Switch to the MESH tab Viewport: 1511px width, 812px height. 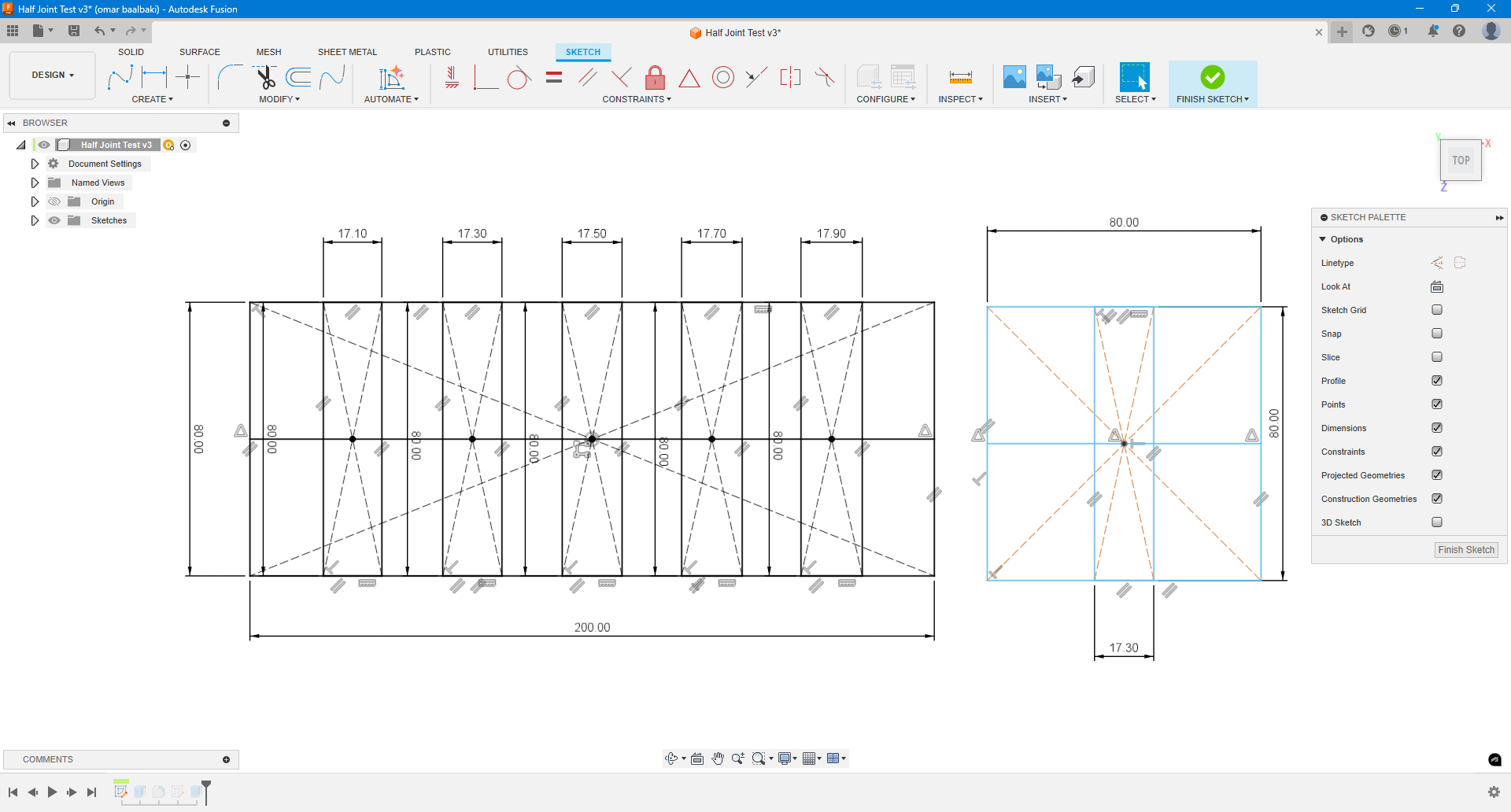point(269,52)
